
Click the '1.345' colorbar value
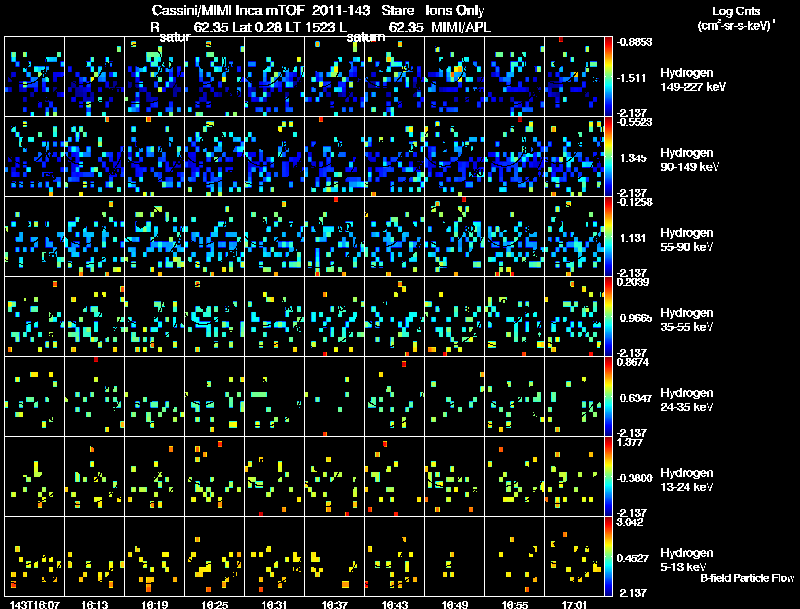click(x=633, y=158)
